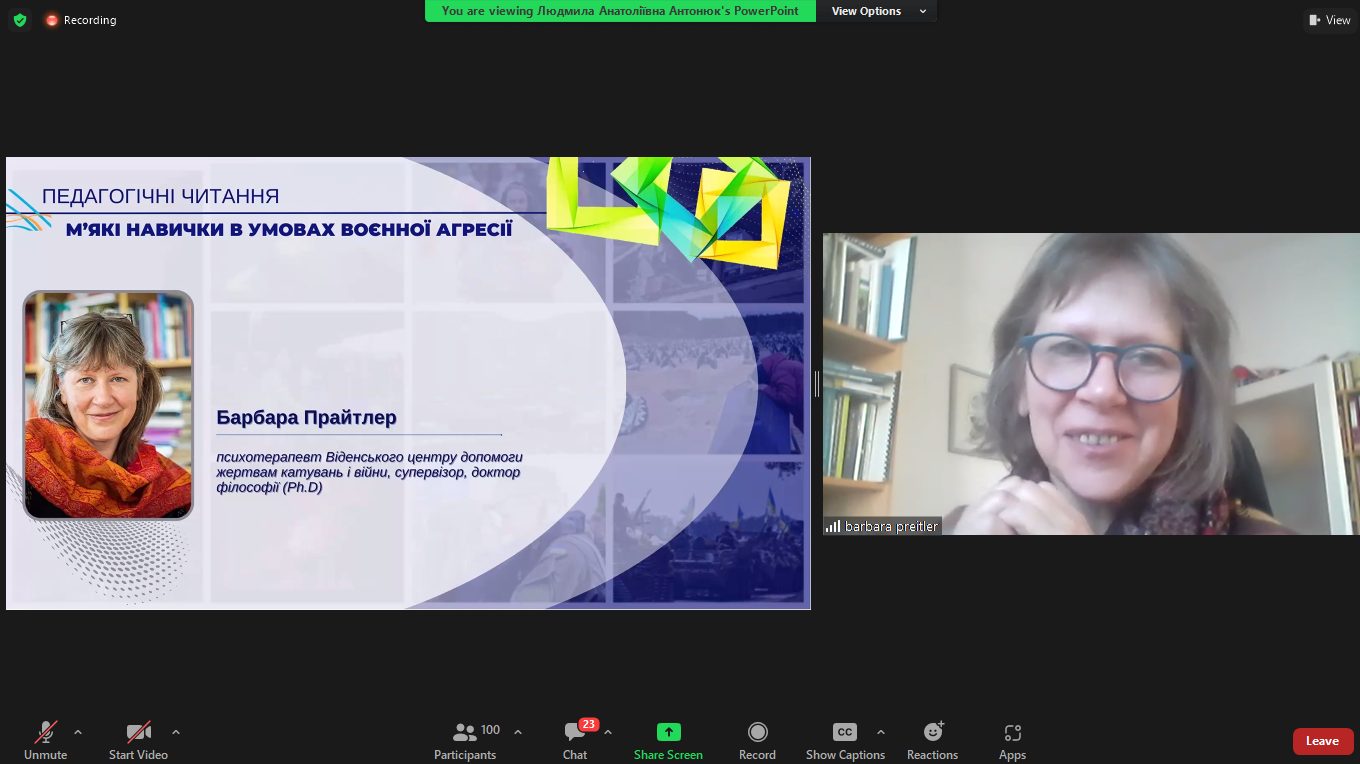The image size is (1360, 764).
Task: Click the Record button
Action: pos(757,740)
